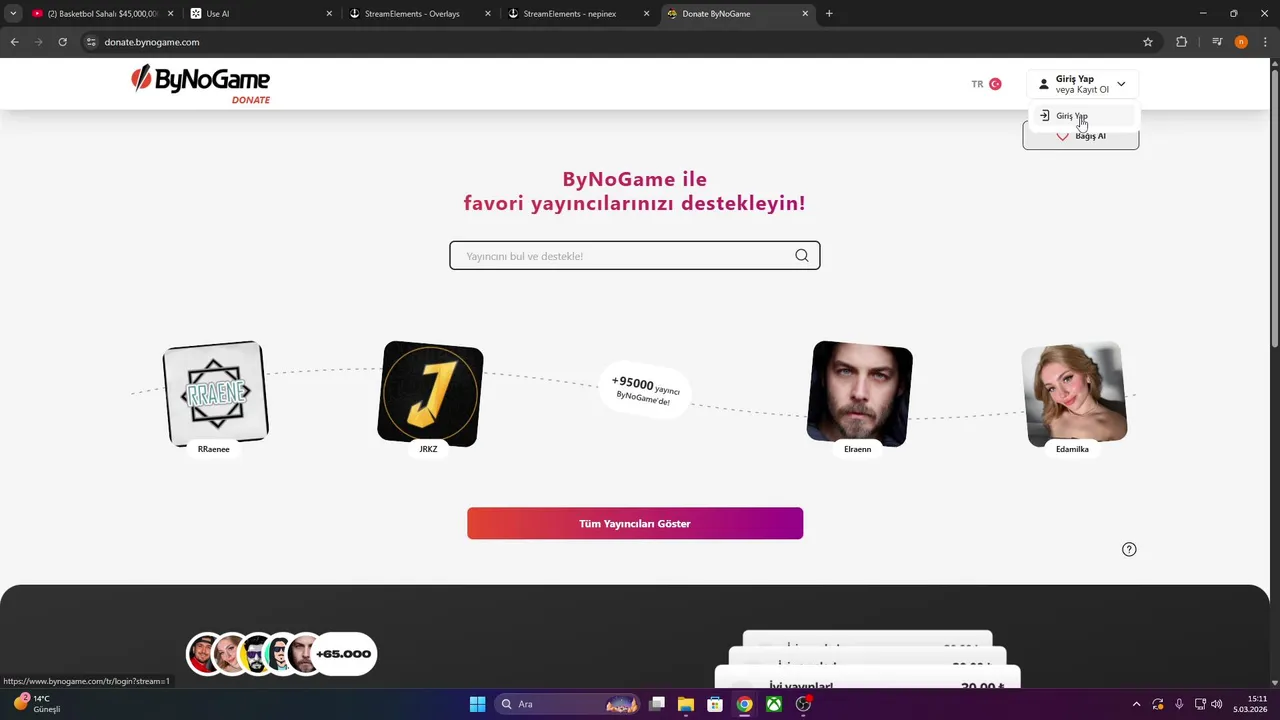Screen dimensions: 1280x720
Task: Open a new browser tab
Action: [x=829, y=14]
